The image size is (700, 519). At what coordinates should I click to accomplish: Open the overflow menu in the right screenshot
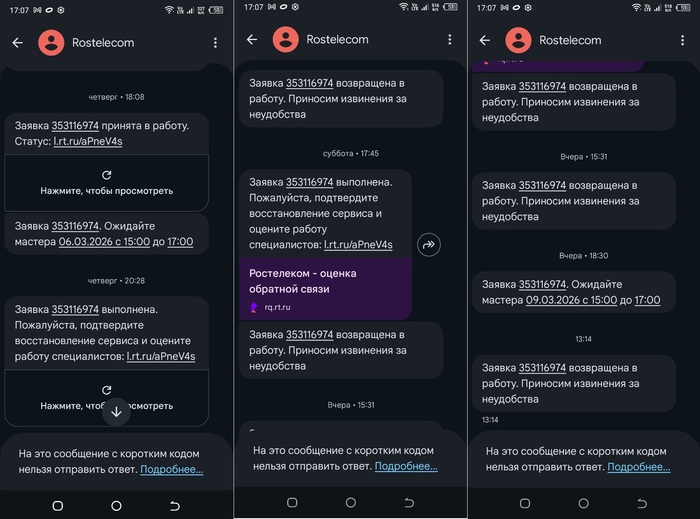coord(682,40)
